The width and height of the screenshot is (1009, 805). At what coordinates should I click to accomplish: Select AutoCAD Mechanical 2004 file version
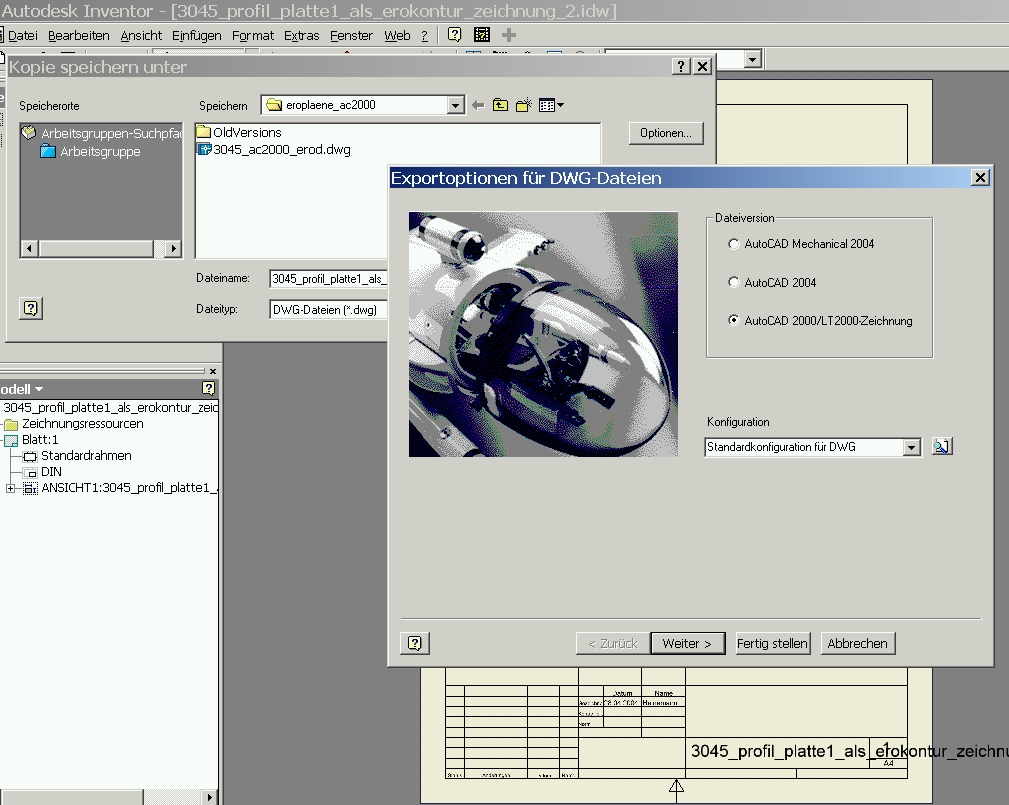pos(734,244)
